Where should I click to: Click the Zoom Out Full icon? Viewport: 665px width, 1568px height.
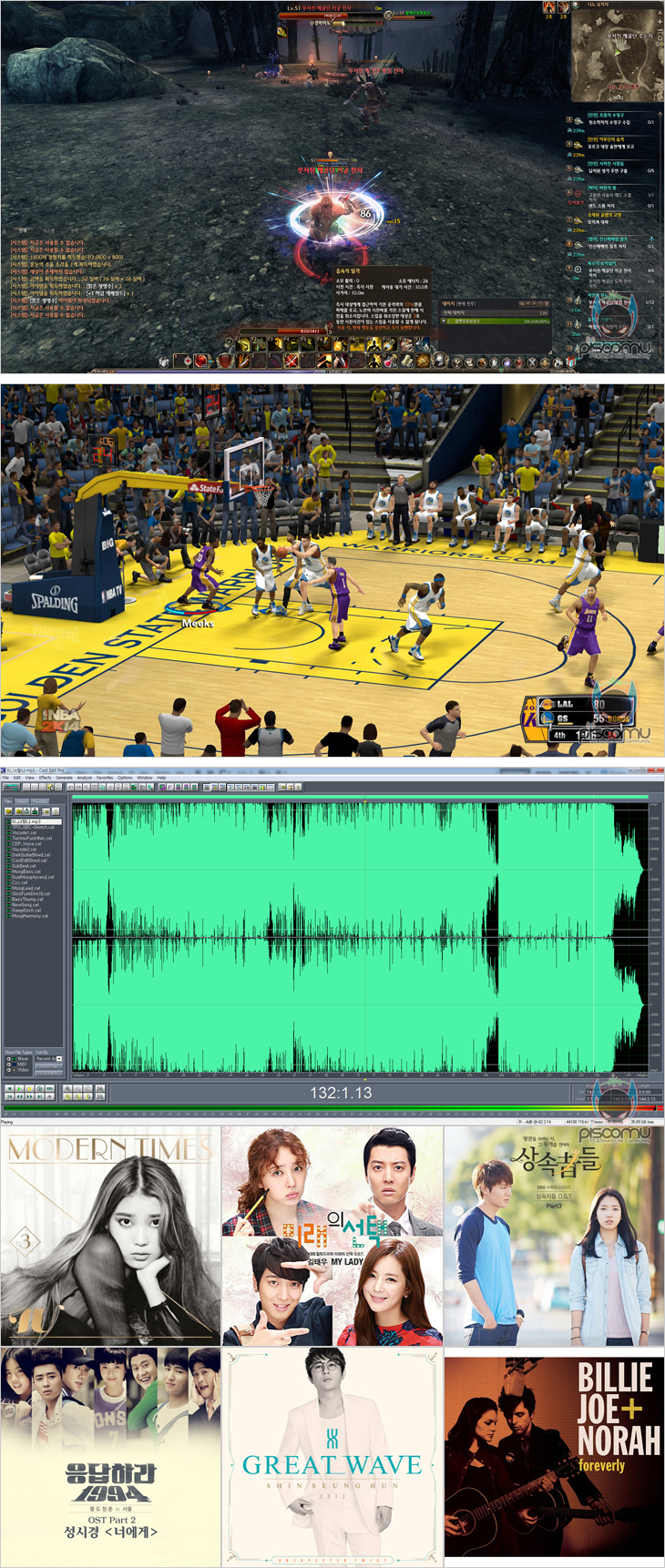click(x=88, y=1089)
